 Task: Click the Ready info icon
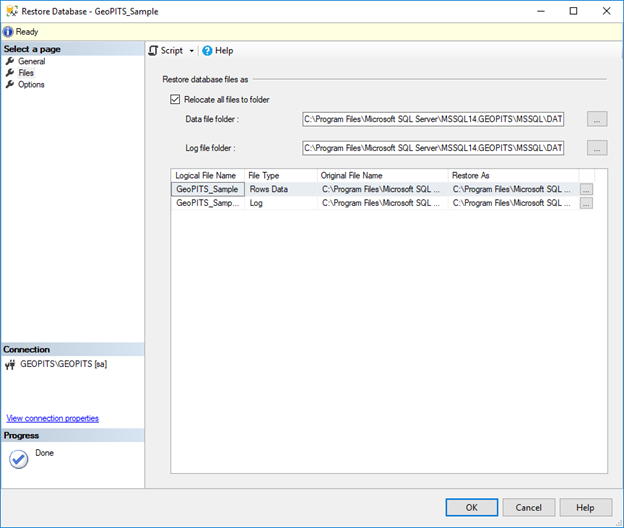(8, 32)
